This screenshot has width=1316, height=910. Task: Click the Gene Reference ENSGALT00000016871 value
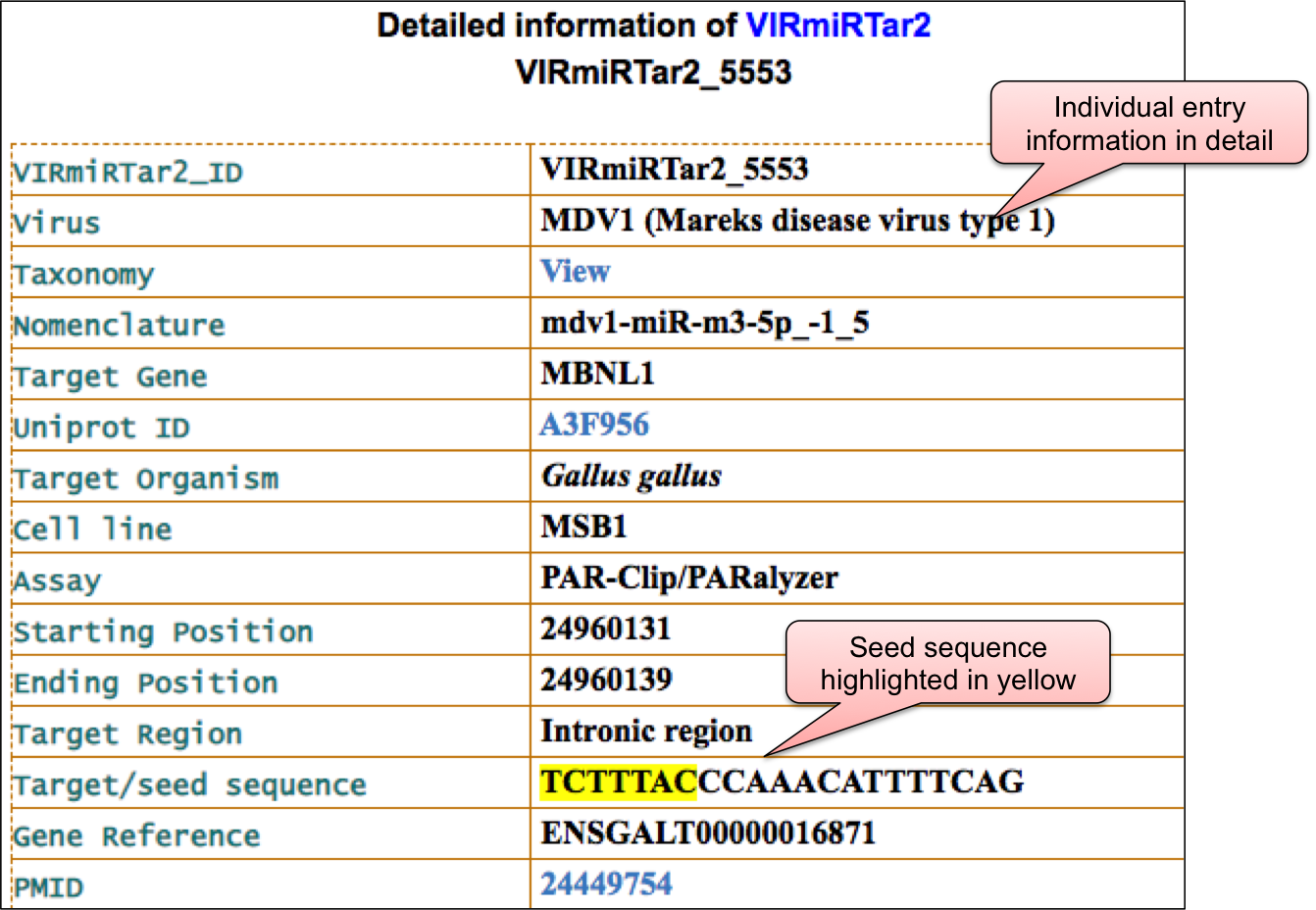[708, 834]
